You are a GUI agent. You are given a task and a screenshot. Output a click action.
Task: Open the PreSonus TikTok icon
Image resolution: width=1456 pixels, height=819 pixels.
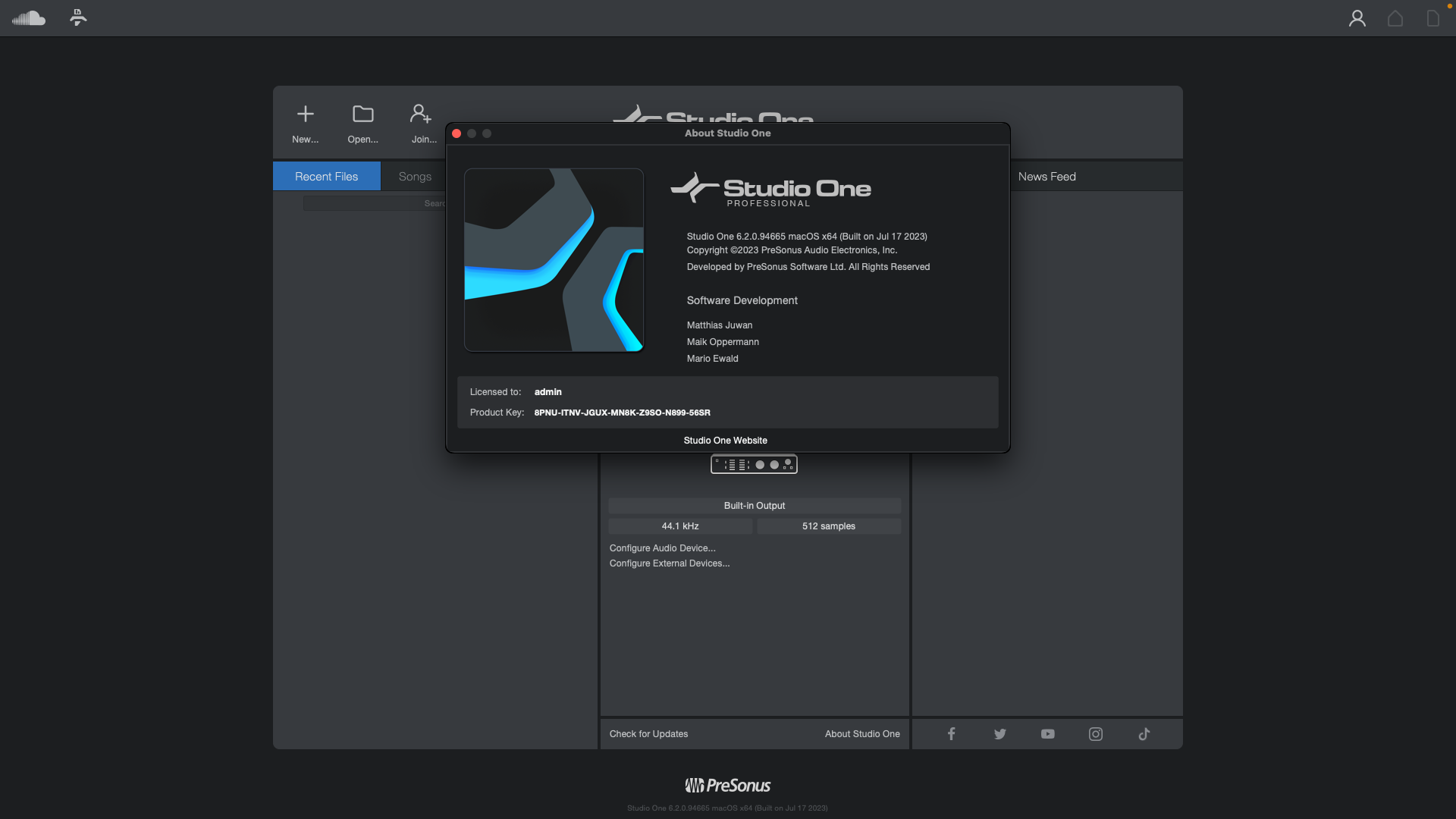1144,733
